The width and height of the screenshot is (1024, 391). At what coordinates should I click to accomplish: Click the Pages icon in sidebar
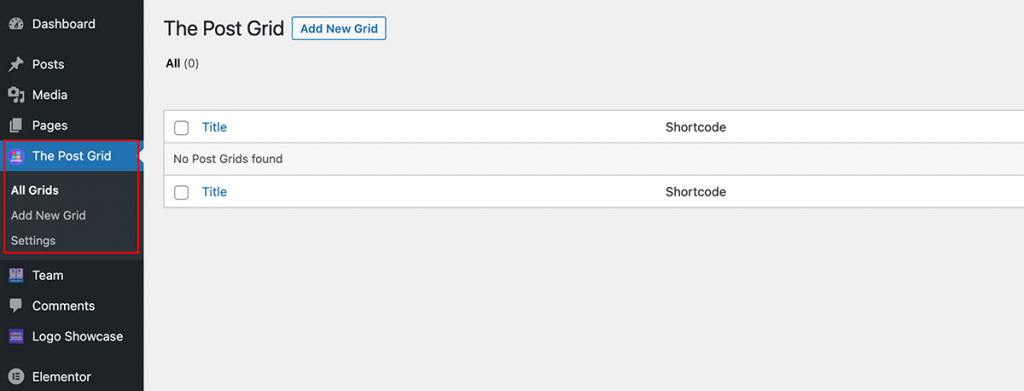[x=16, y=125]
